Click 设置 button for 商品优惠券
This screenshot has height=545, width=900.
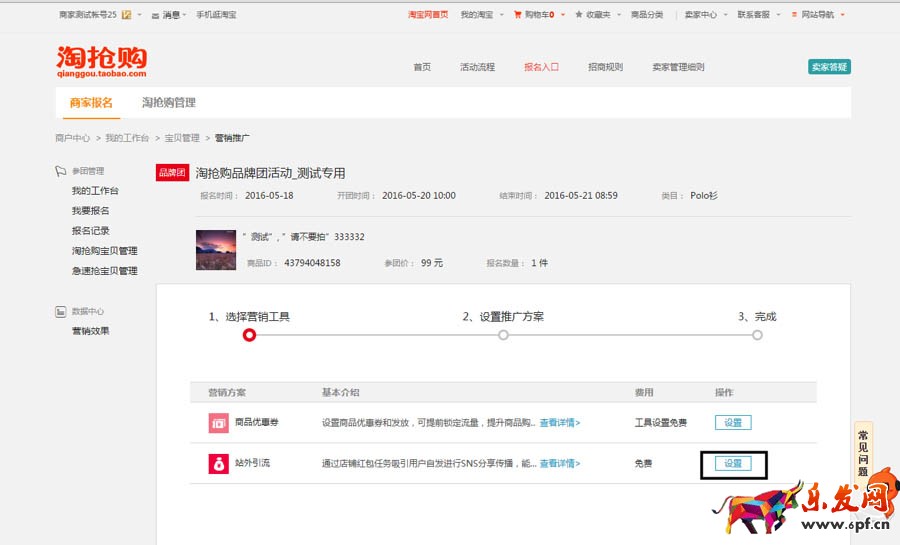tap(733, 423)
